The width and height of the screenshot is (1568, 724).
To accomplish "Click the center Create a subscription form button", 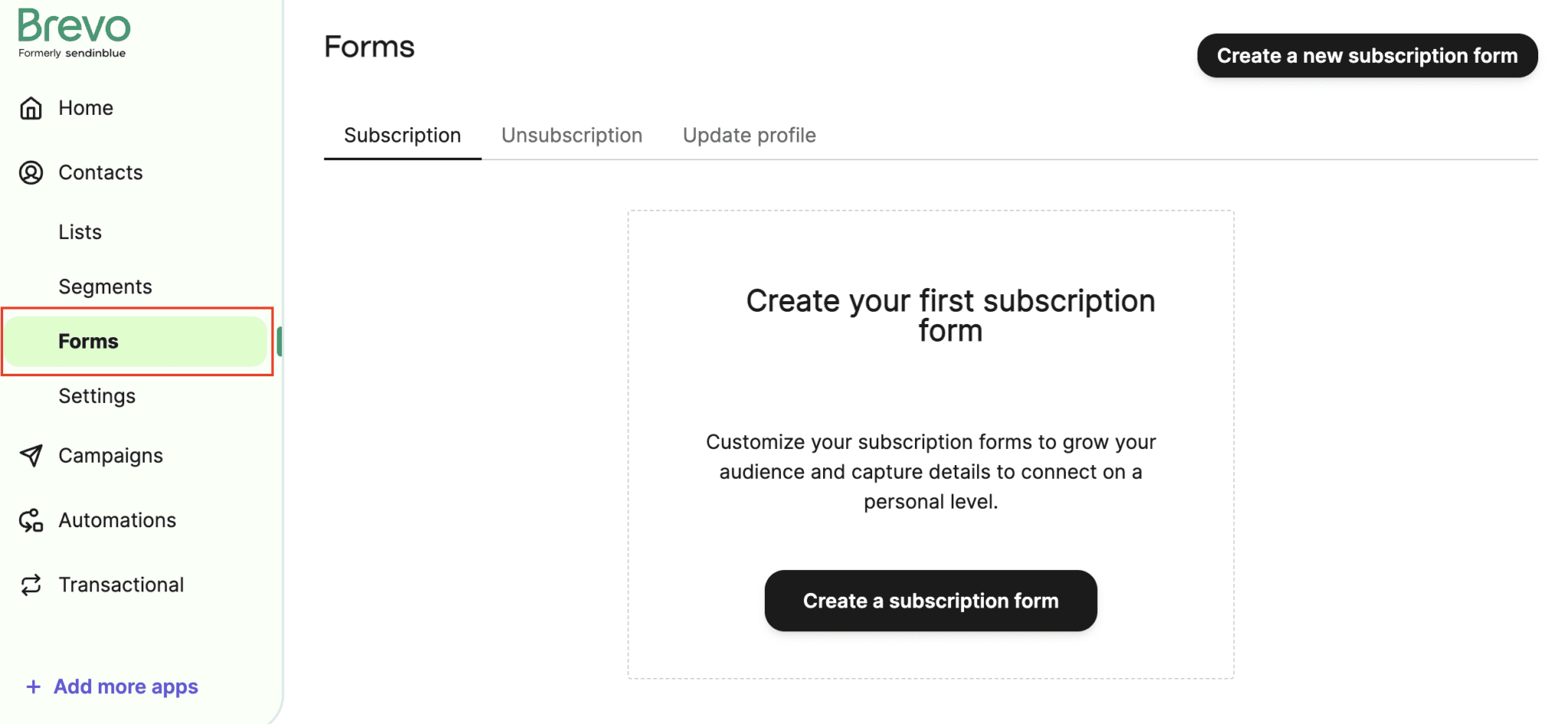I will [930, 601].
